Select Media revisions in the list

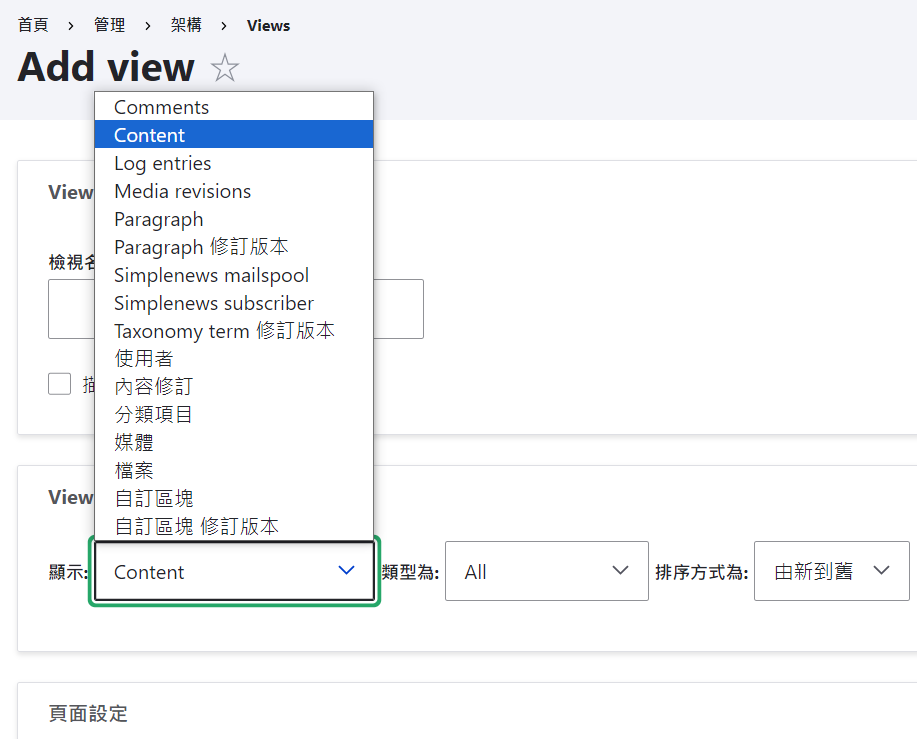pyautogui.click(x=183, y=191)
